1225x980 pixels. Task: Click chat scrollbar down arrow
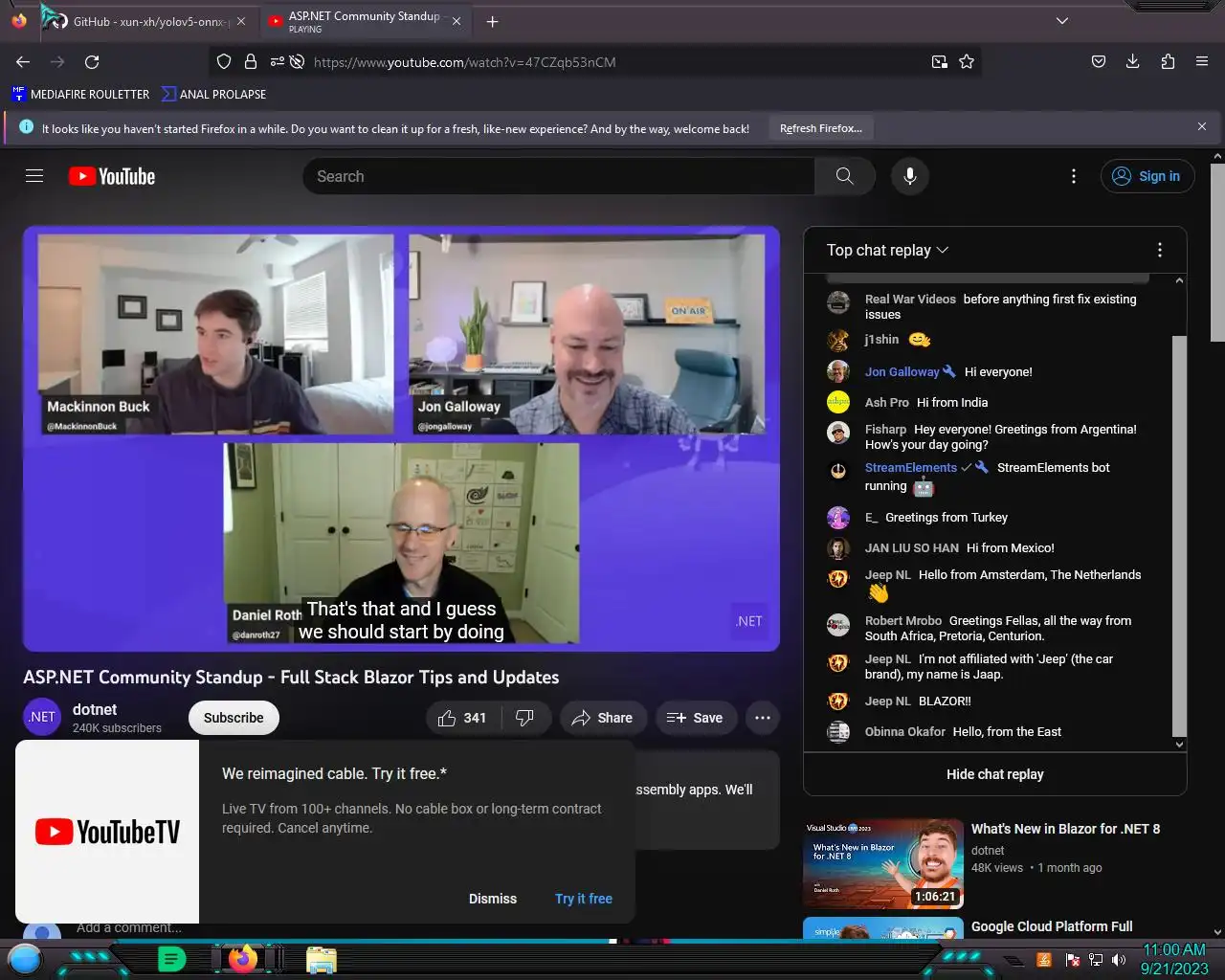(1179, 744)
